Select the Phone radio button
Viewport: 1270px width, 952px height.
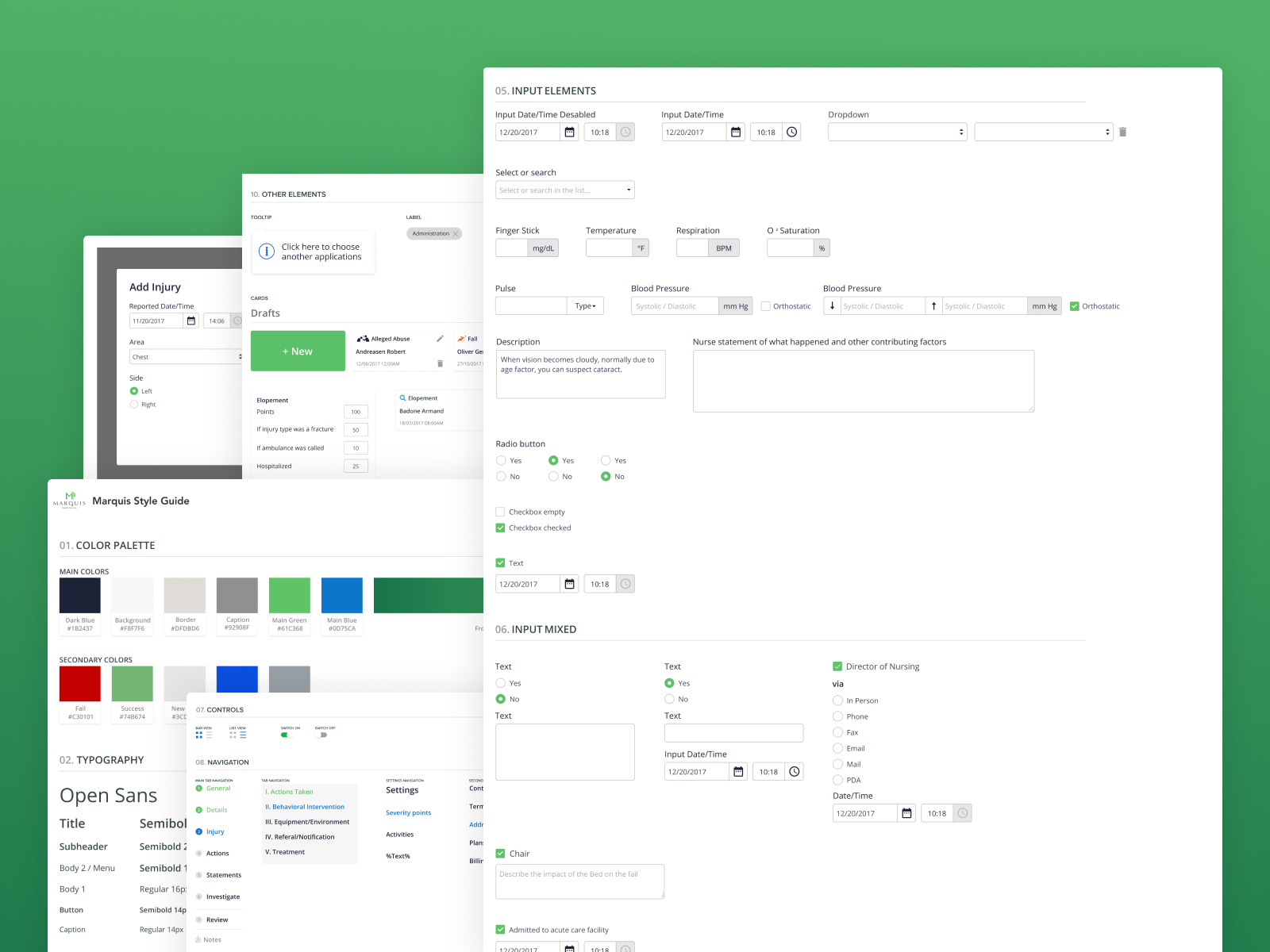coord(837,716)
